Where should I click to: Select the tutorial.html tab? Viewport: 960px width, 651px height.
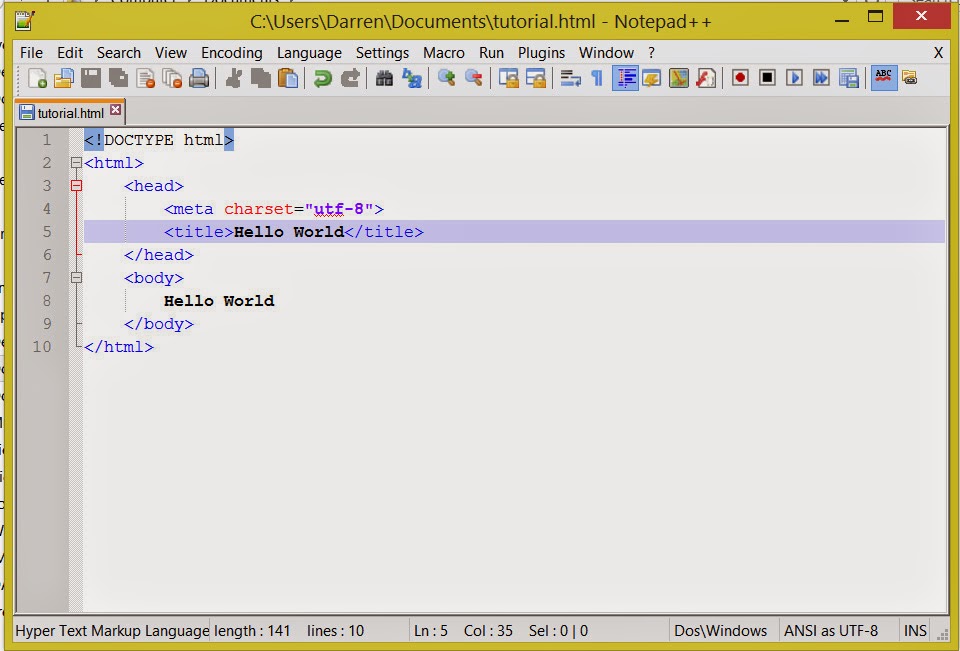pos(70,112)
